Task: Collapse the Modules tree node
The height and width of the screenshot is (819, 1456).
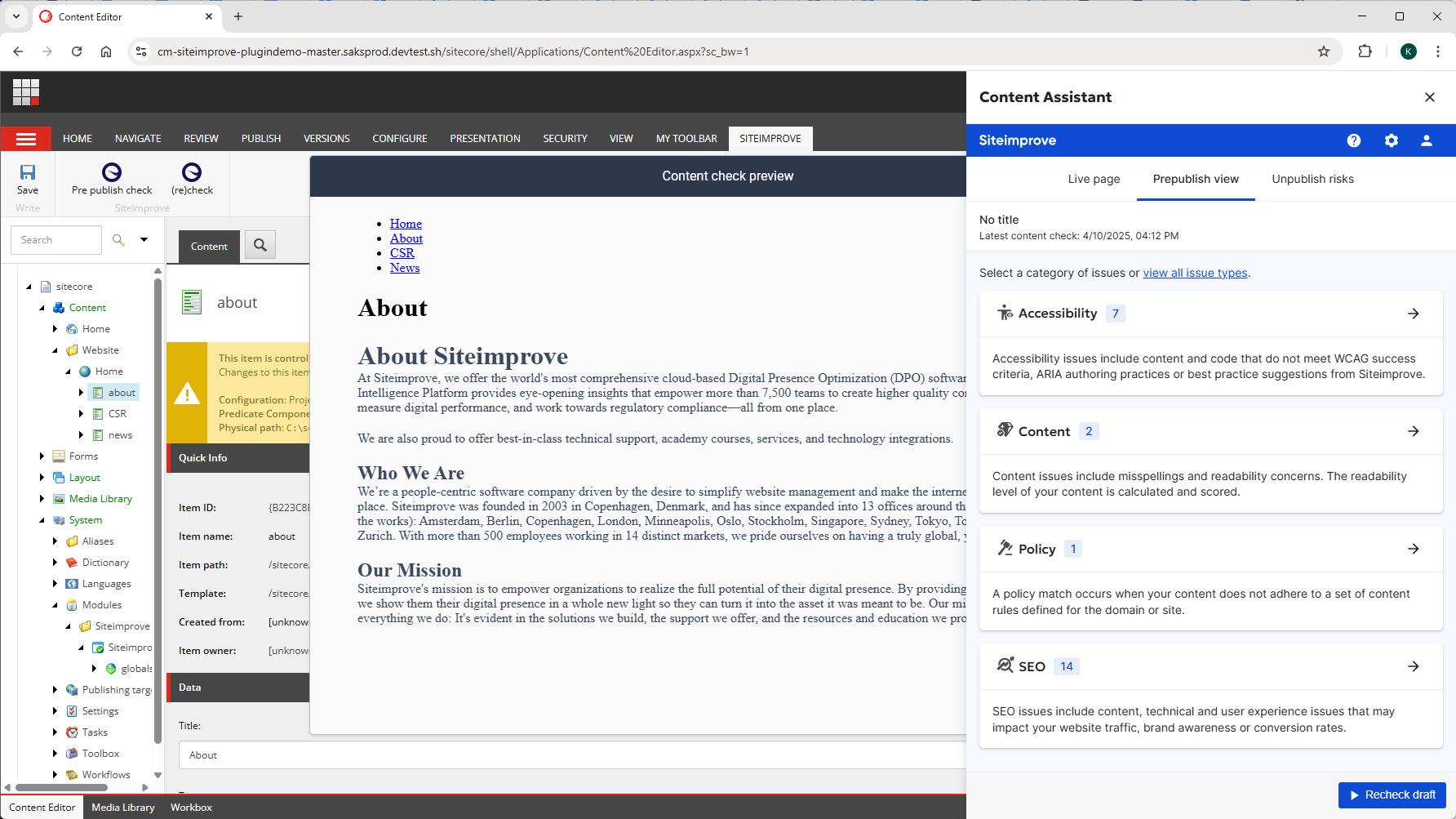Action: click(55, 605)
